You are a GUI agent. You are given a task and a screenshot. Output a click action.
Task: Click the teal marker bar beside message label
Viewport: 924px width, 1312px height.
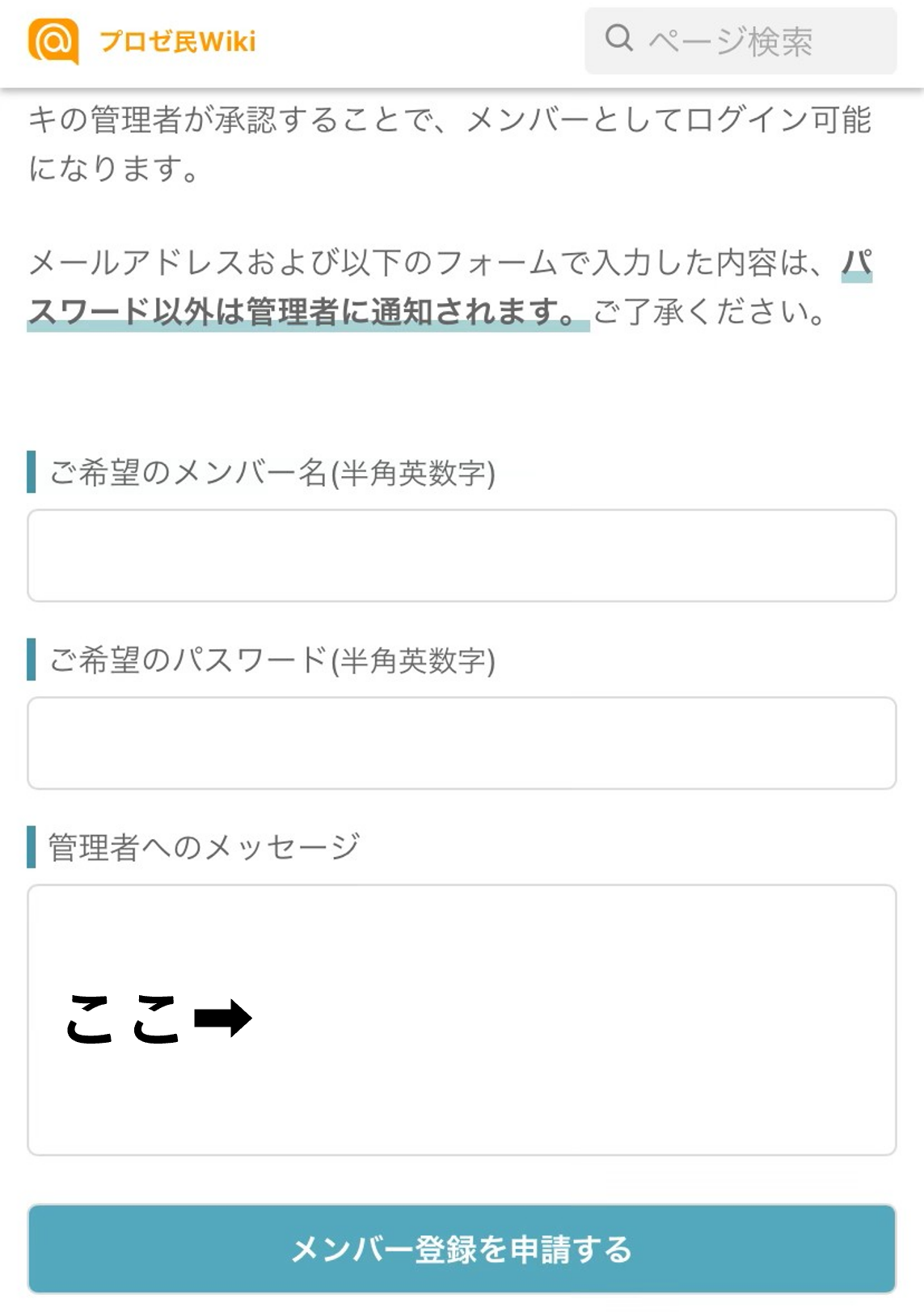tap(32, 846)
